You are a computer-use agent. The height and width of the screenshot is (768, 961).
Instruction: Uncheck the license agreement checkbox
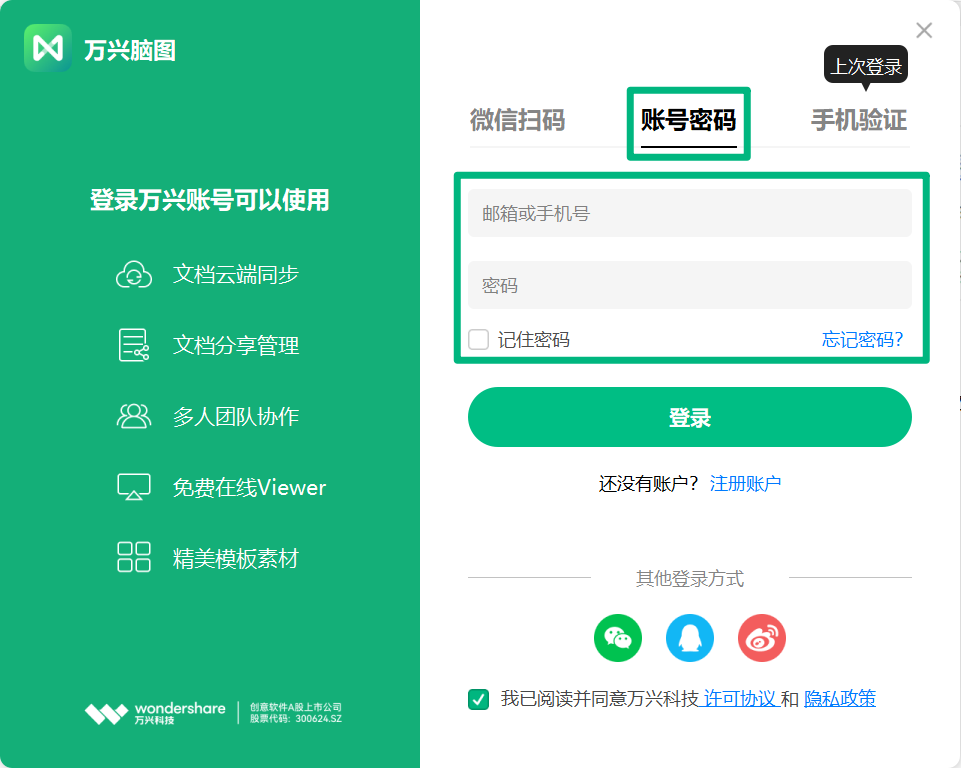click(479, 699)
